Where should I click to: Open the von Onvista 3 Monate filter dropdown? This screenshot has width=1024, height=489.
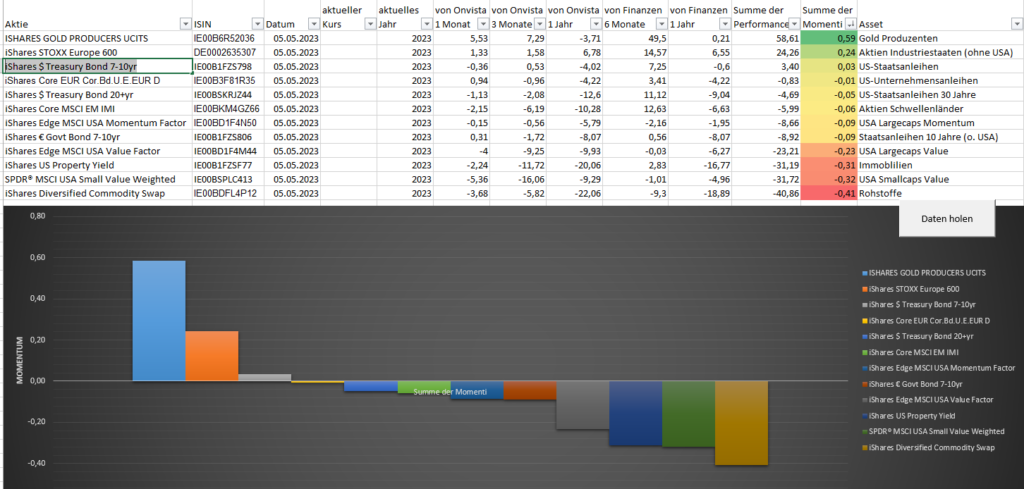[538, 24]
